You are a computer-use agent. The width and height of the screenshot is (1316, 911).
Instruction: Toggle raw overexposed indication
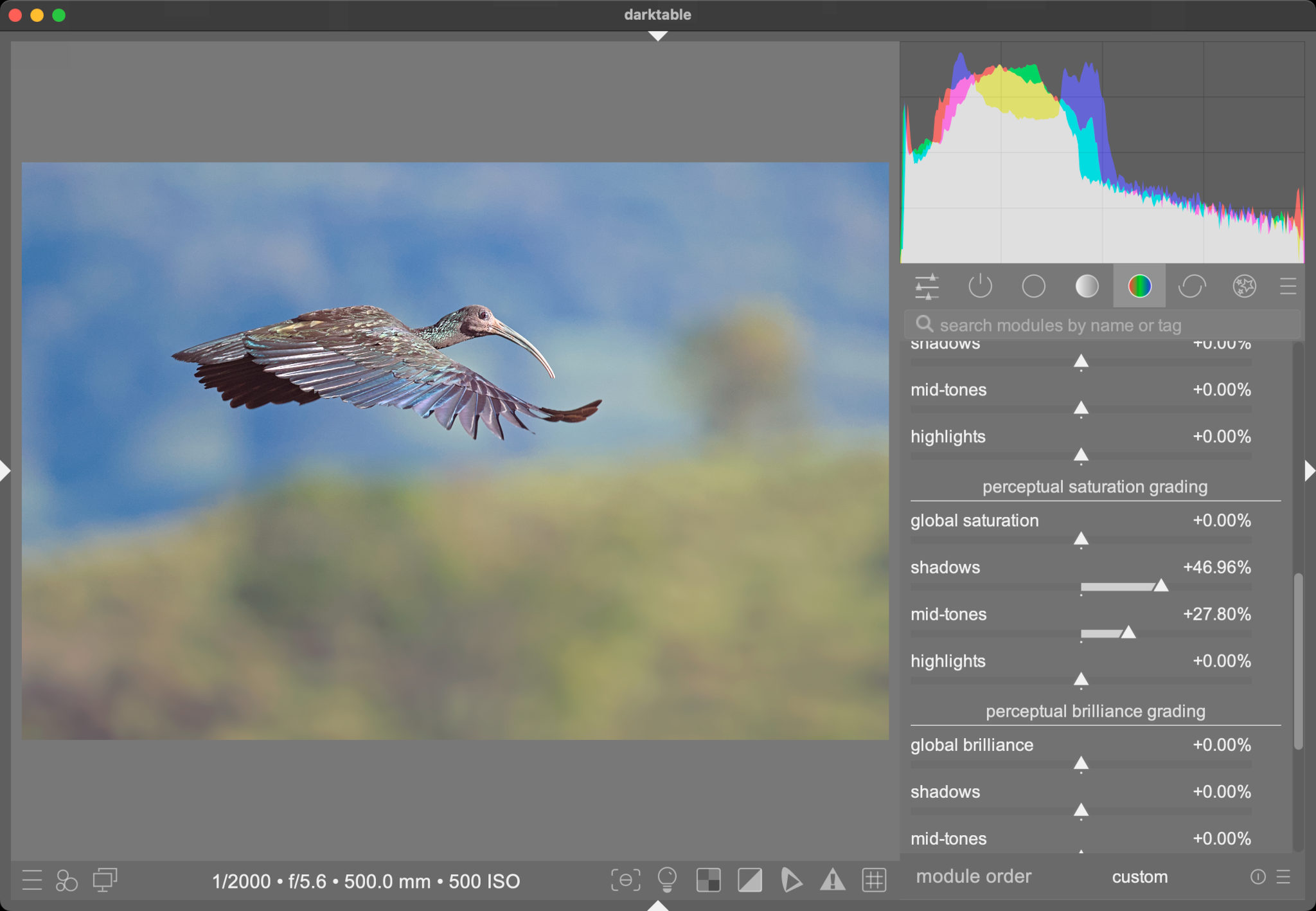point(708,879)
